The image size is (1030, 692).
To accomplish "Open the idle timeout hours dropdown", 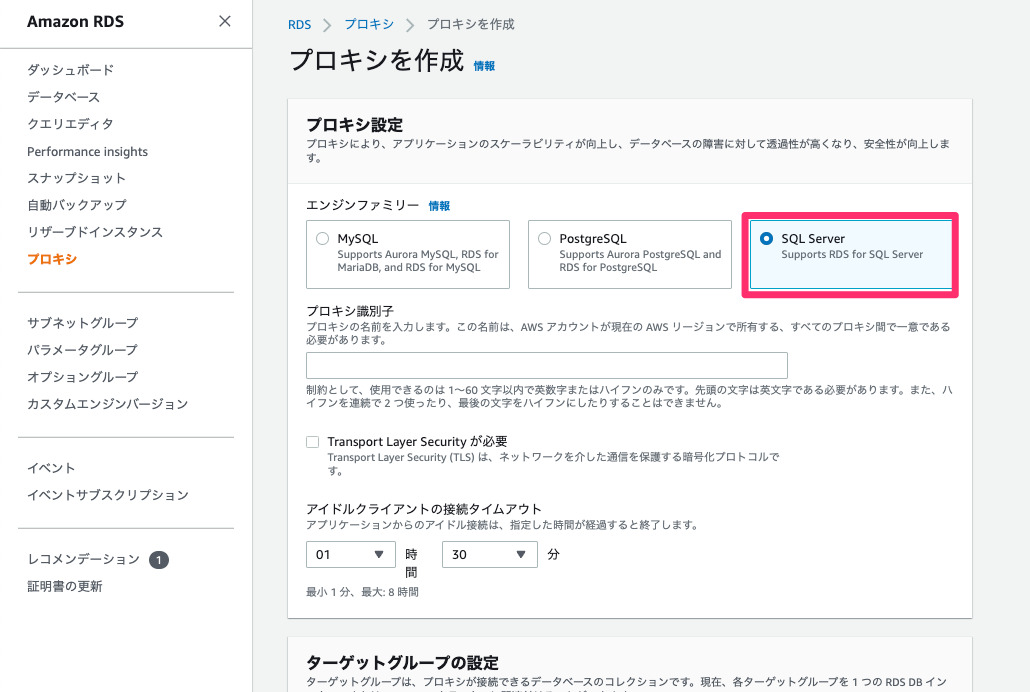I will tap(350, 554).
